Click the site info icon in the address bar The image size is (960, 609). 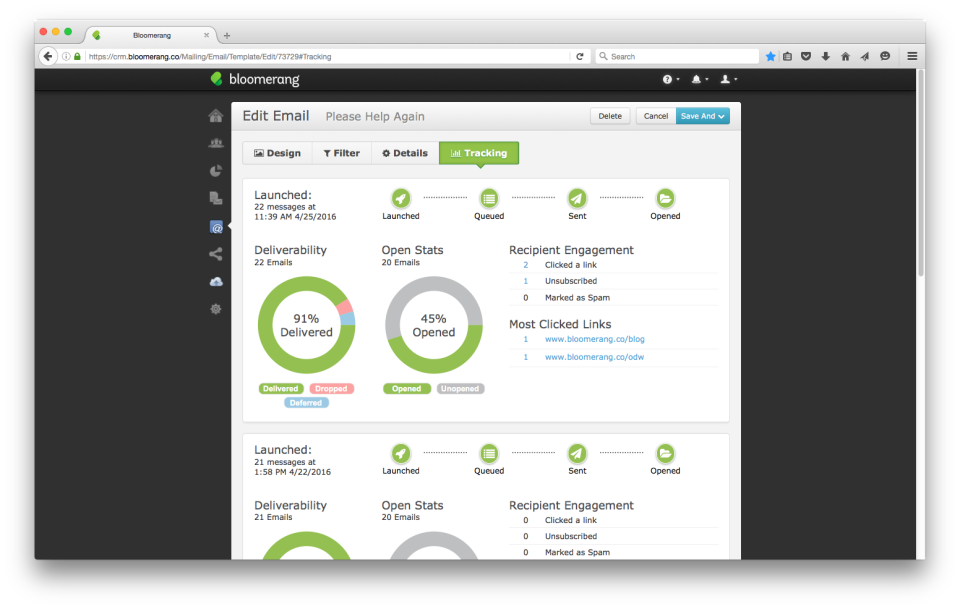coord(66,56)
